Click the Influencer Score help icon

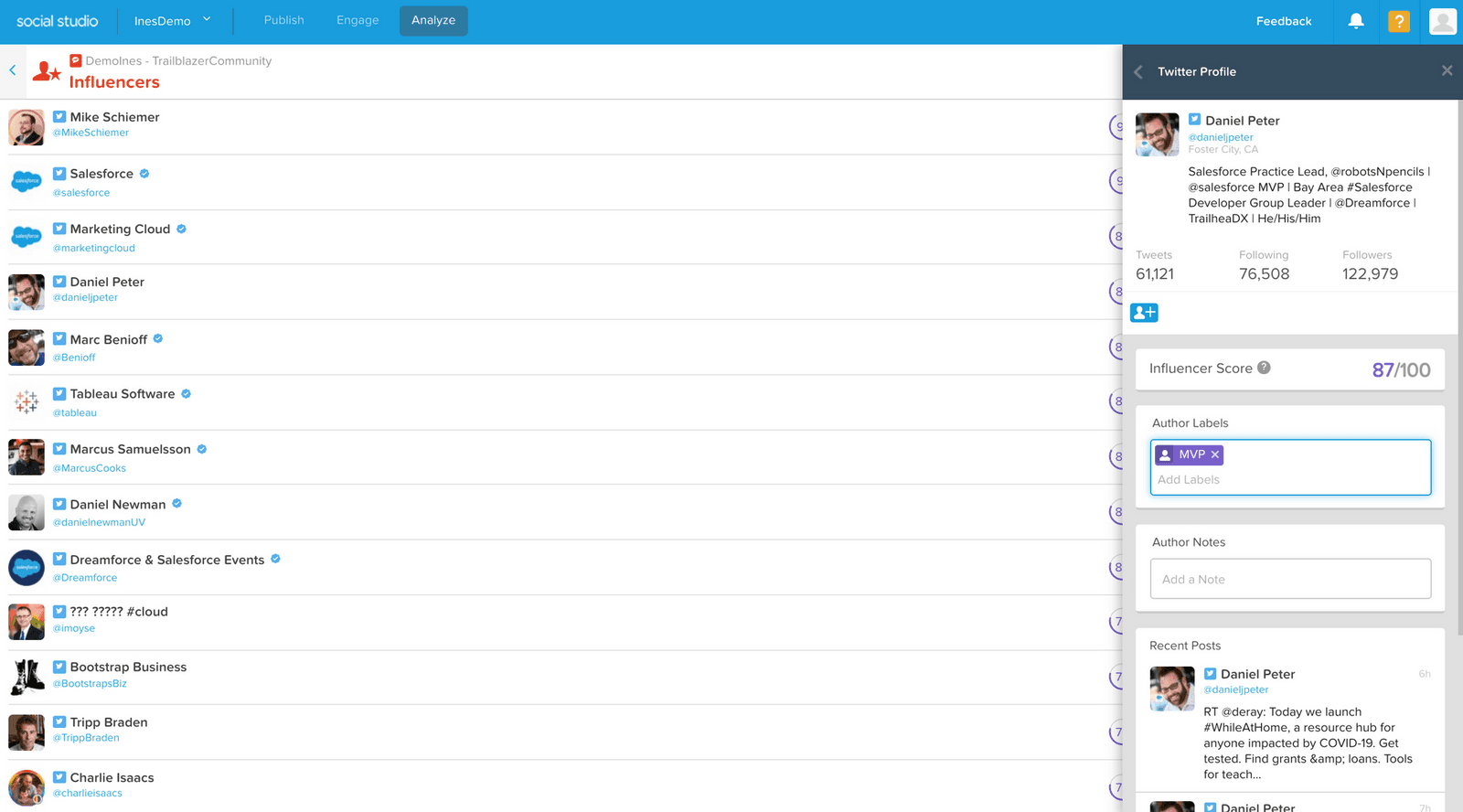point(1264,368)
